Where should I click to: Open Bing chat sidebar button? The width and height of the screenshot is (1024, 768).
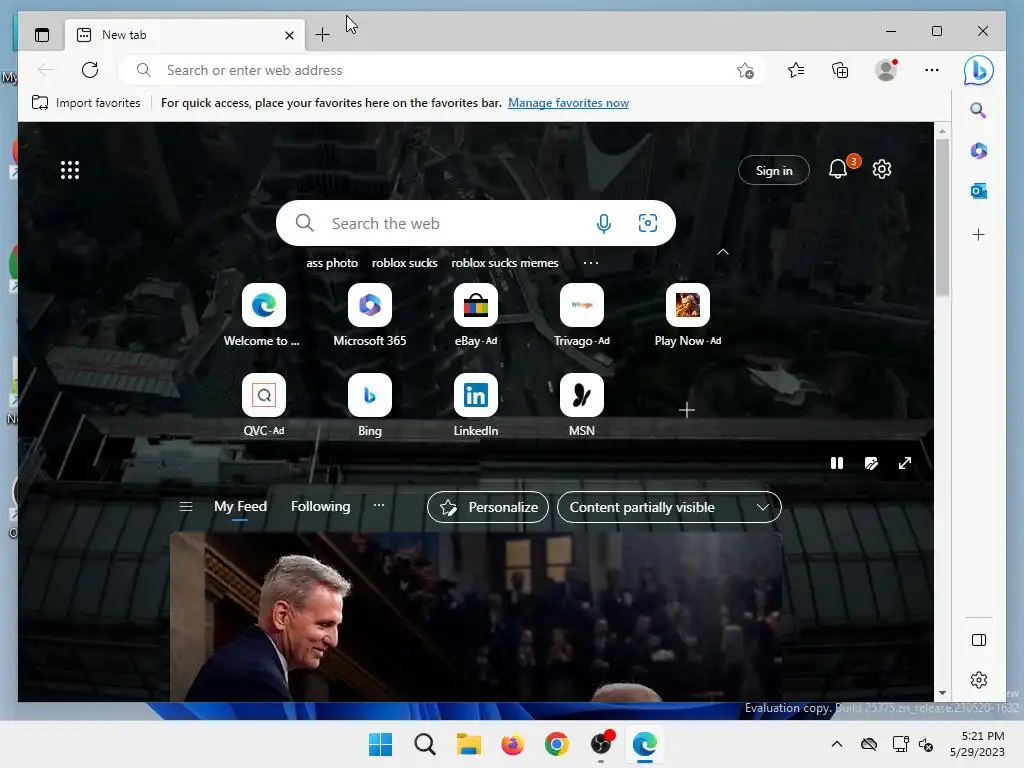click(978, 70)
